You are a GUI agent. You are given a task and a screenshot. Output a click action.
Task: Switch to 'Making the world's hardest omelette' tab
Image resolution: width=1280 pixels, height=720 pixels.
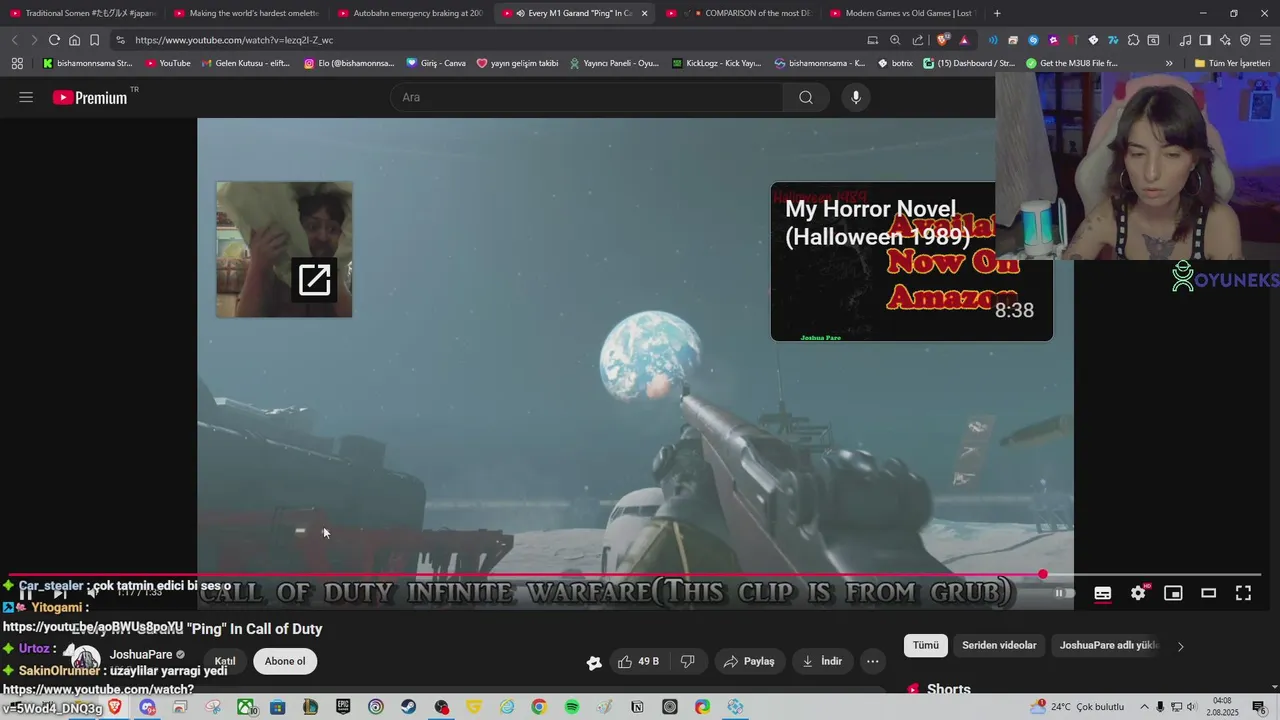tap(246, 13)
